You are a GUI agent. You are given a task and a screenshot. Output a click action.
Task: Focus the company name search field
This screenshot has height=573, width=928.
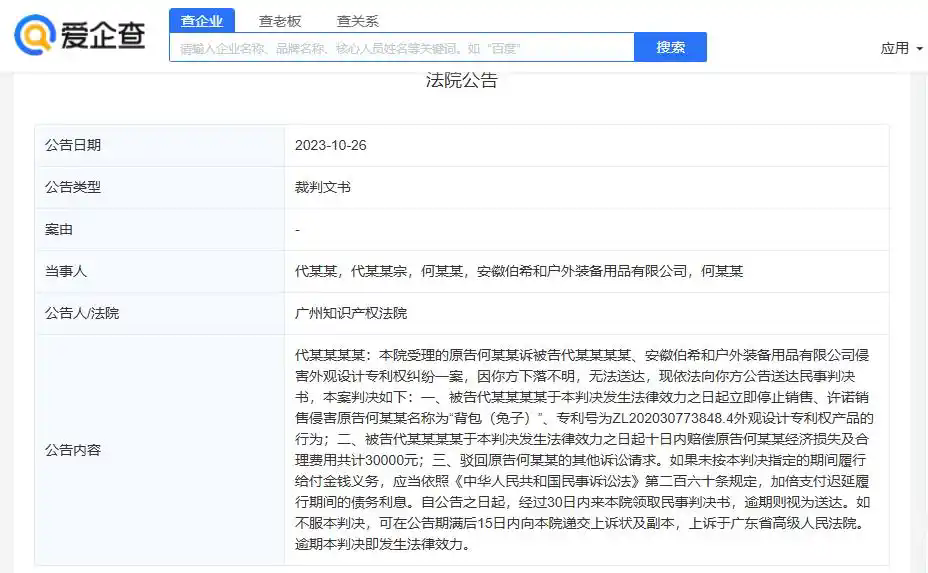coord(402,47)
